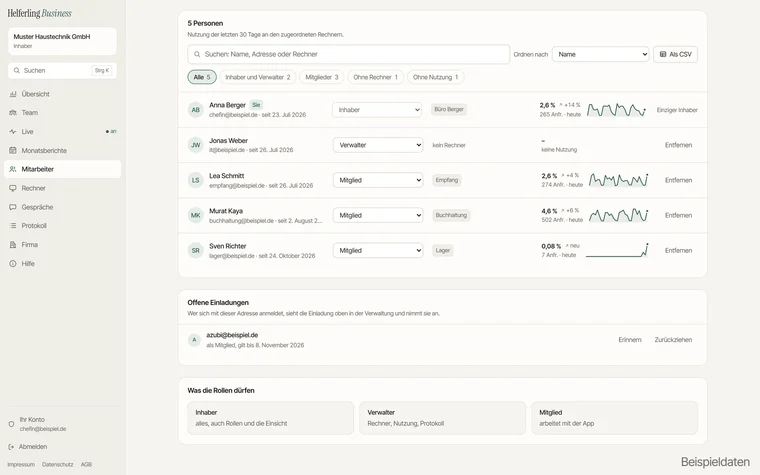Open Anna Berger's usage sparkline chart

click(616, 110)
